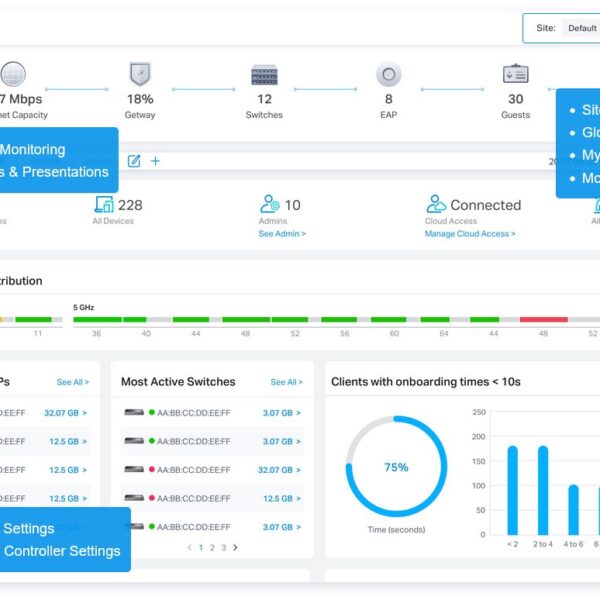Expand the 32.07 GB switch row arrow
600x600 pixels.
298,470
